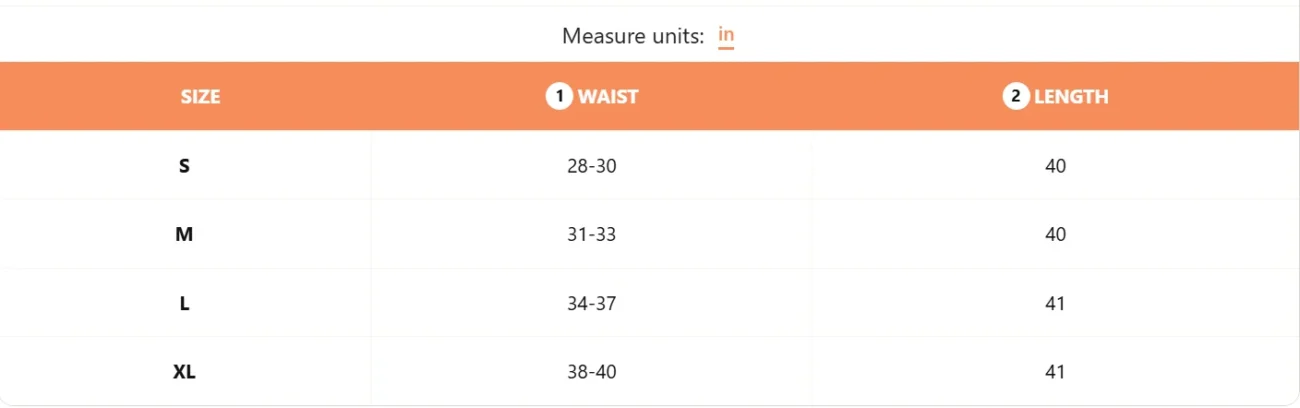Click the LENGTH column header label
The image size is (1300, 408).
[1071, 97]
